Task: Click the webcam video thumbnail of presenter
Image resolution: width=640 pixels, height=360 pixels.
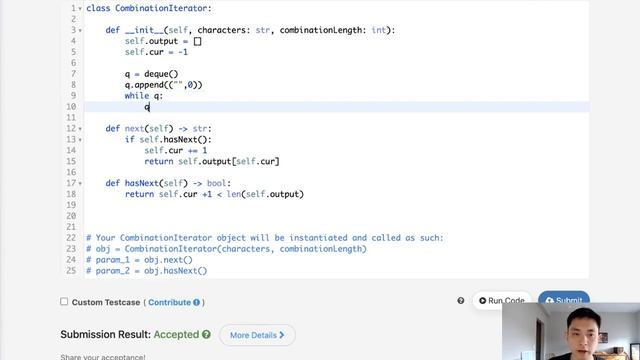Action: click(571, 331)
